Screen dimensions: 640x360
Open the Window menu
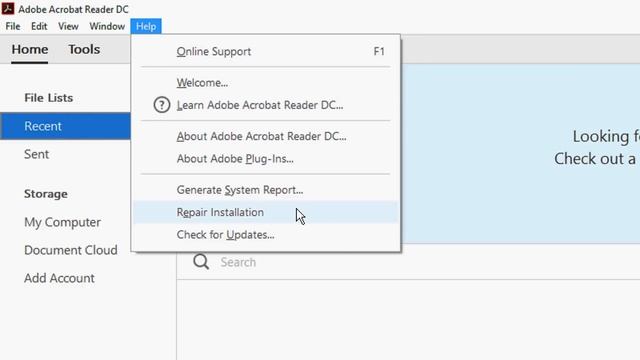point(107,27)
